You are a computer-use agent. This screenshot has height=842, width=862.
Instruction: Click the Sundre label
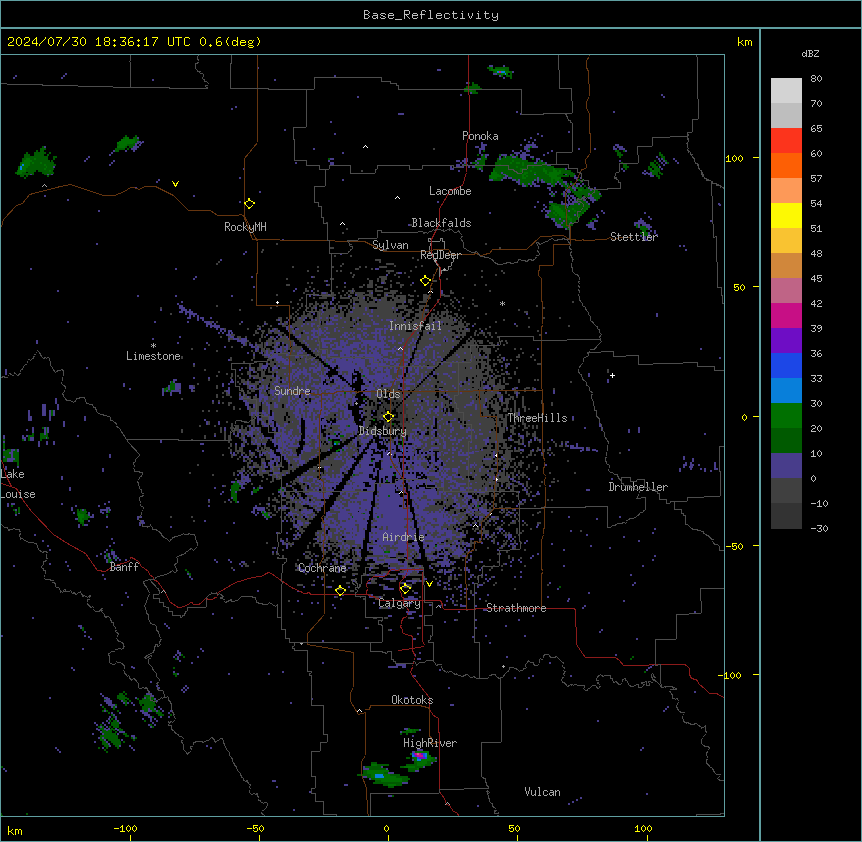[292, 391]
